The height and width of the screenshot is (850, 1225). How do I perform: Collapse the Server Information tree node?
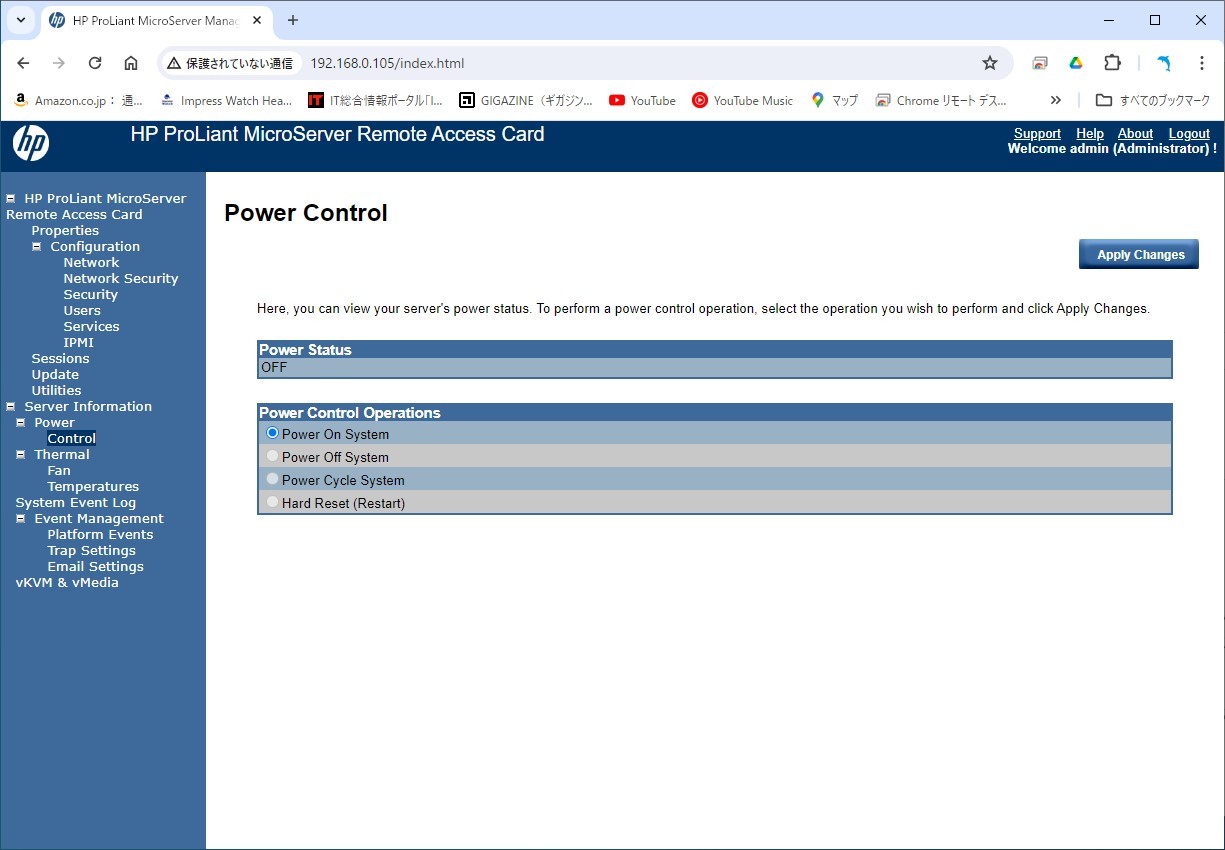click(x=11, y=406)
